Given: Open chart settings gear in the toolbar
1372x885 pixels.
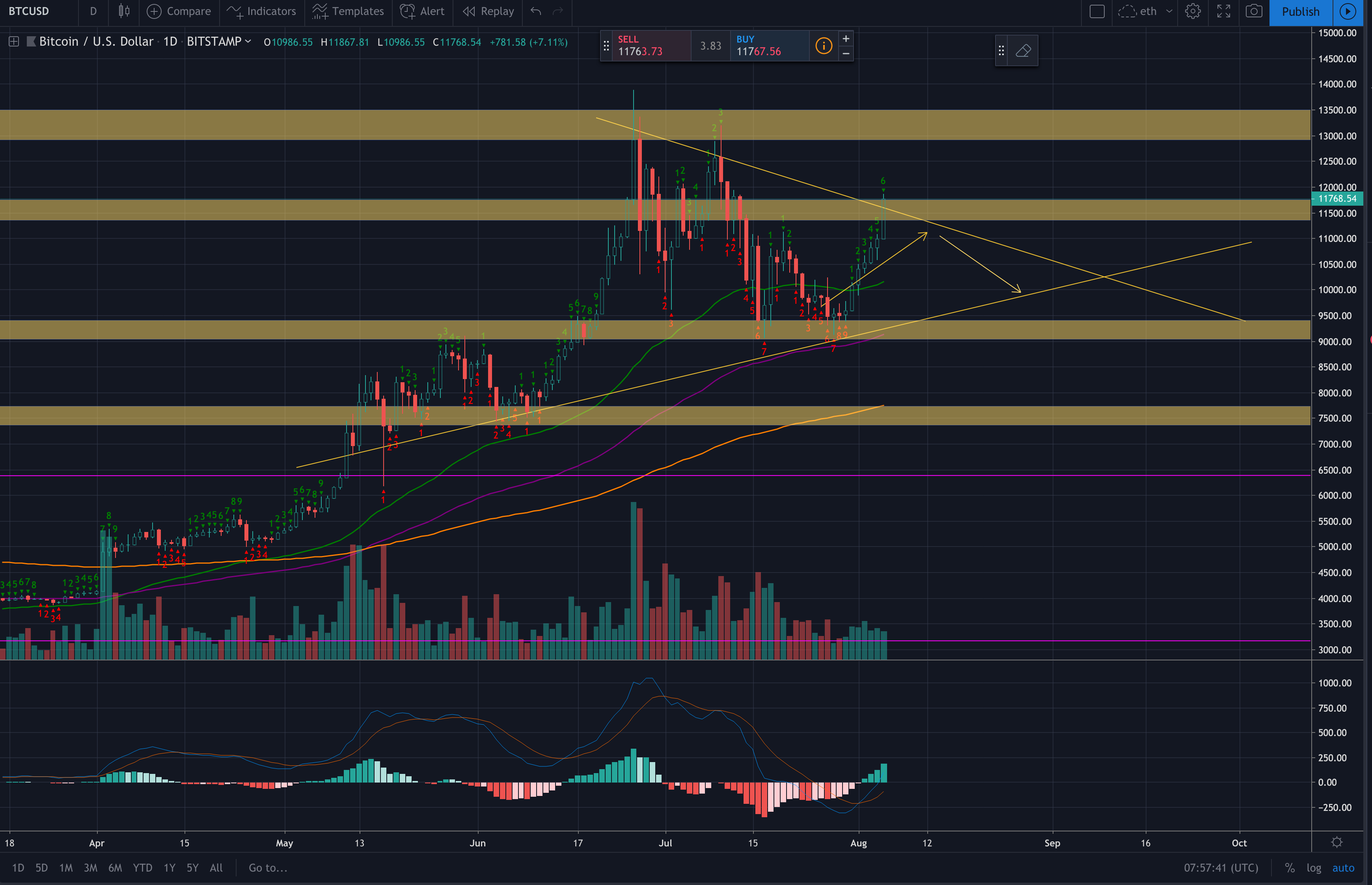Looking at the screenshot, I should pos(1193,11).
